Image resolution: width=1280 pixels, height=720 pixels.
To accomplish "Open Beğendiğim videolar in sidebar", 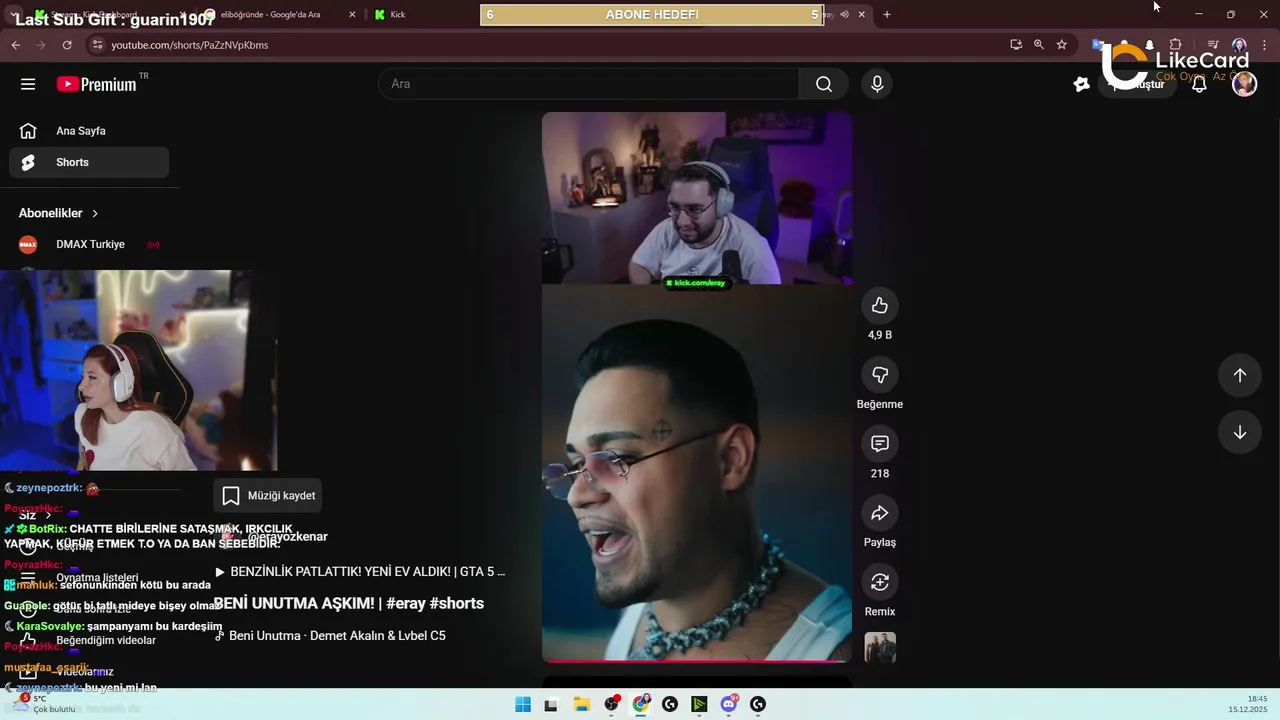I will 89,640.
